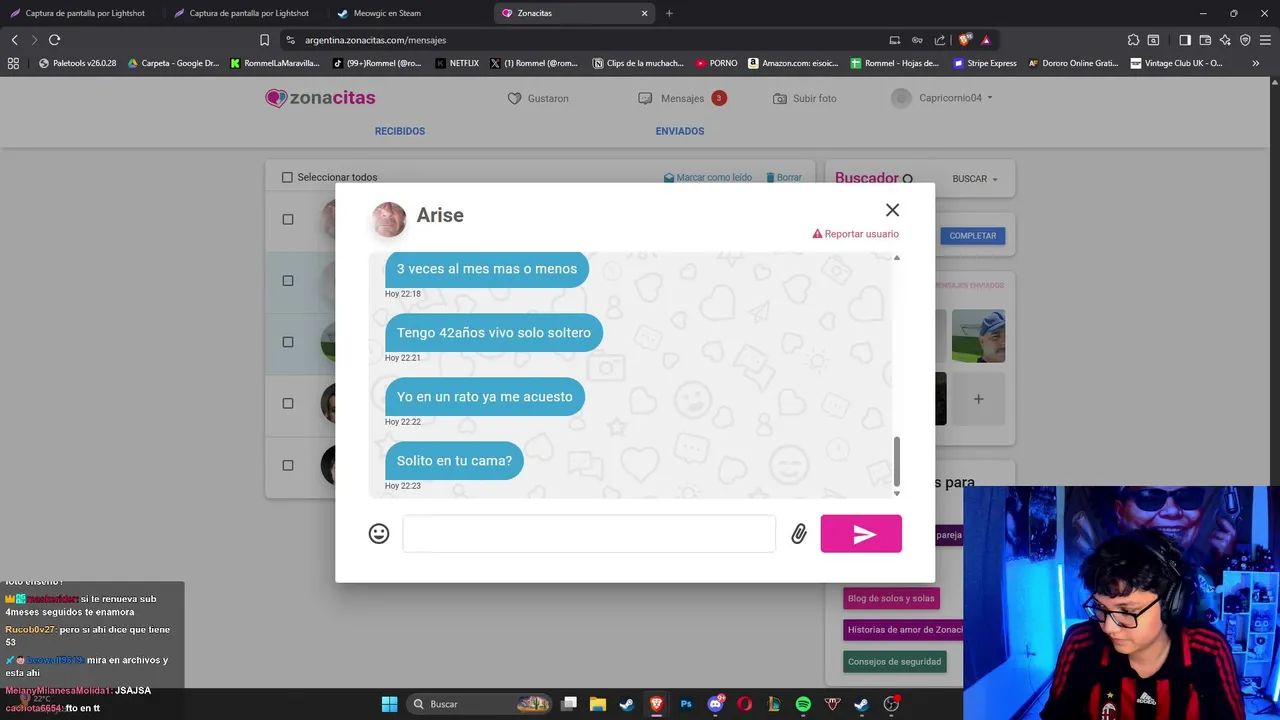Open Opera from taskbar
1280x720 pixels.
(744, 704)
